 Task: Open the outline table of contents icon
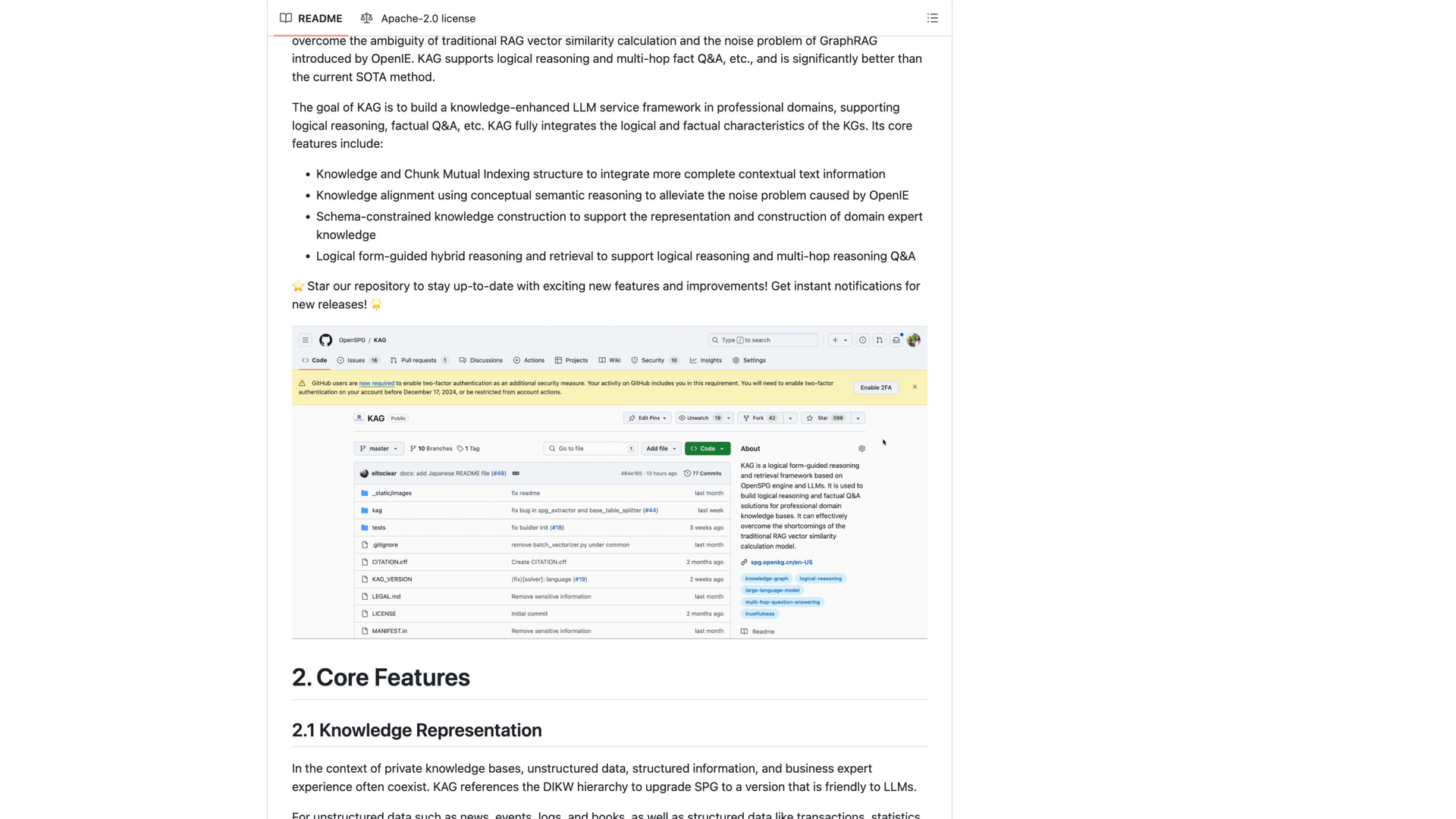(x=932, y=18)
